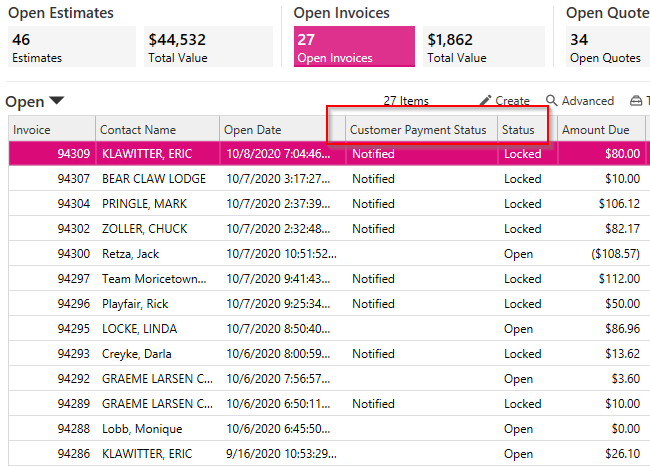
Task: Click the pencil Create icon
Action: point(485,101)
